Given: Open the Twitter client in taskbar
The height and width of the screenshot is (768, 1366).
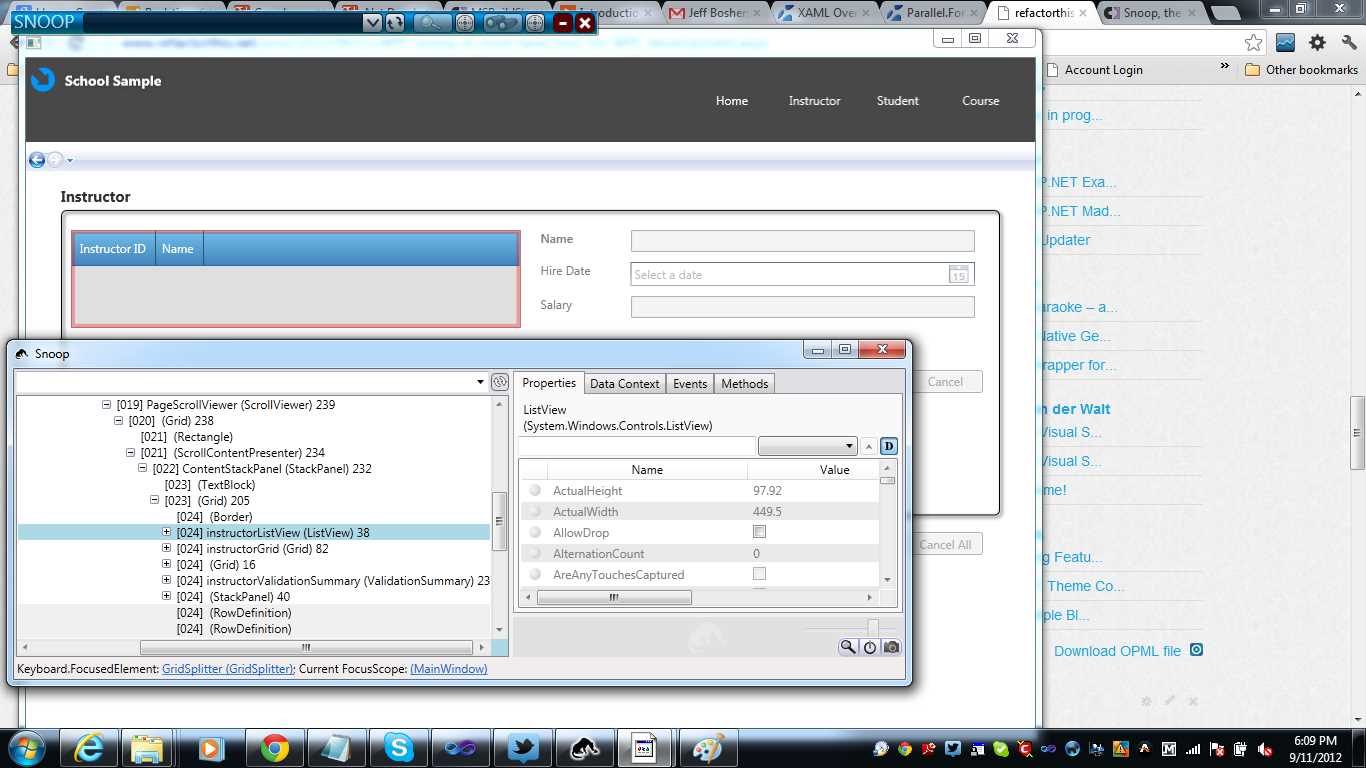Looking at the screenshot, I should [x=523, y=748].
